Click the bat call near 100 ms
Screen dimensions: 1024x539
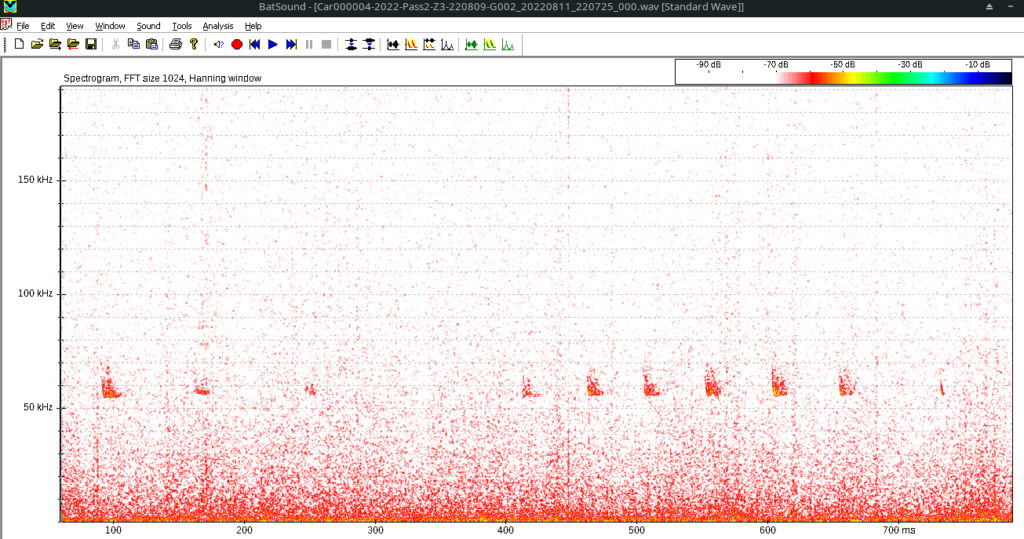pos(108,388)
